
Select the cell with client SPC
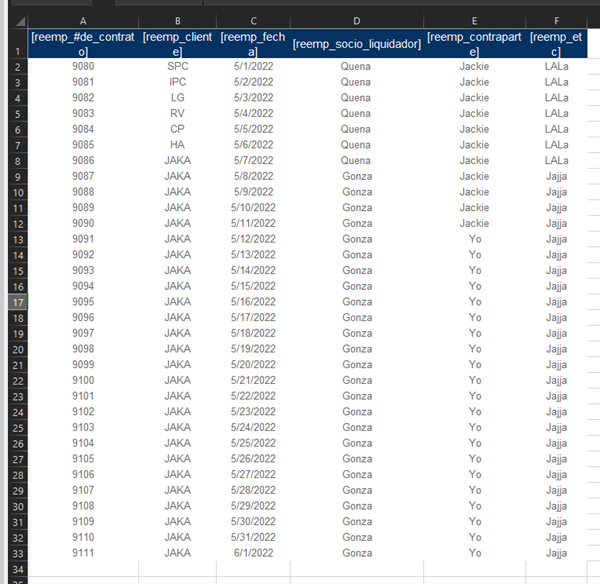(x=177, y=66)
